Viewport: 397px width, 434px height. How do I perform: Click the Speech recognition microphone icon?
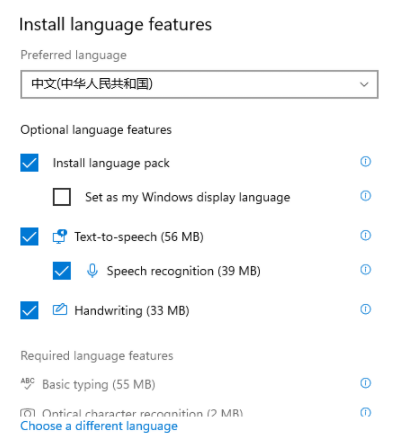click(92, 271)
